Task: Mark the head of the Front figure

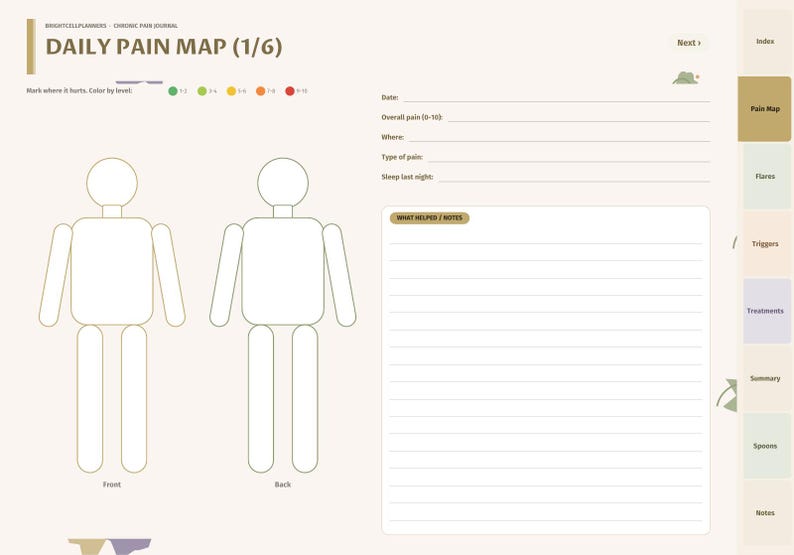Action: click(112, 182)
